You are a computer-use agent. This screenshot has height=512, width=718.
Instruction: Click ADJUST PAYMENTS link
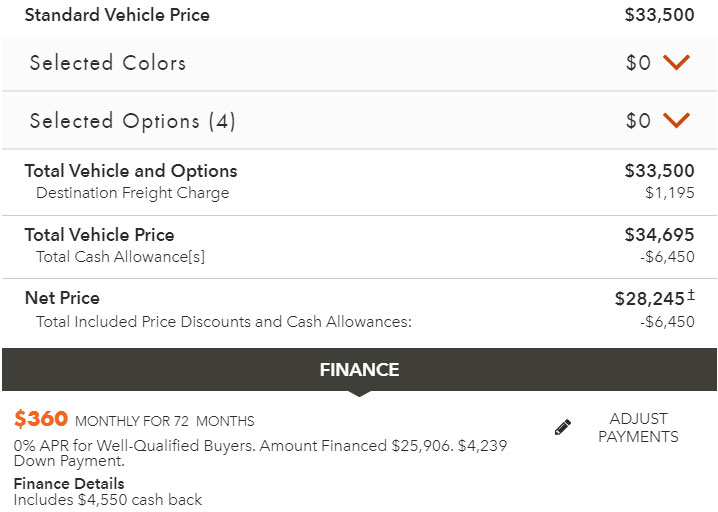coord(638,427)
